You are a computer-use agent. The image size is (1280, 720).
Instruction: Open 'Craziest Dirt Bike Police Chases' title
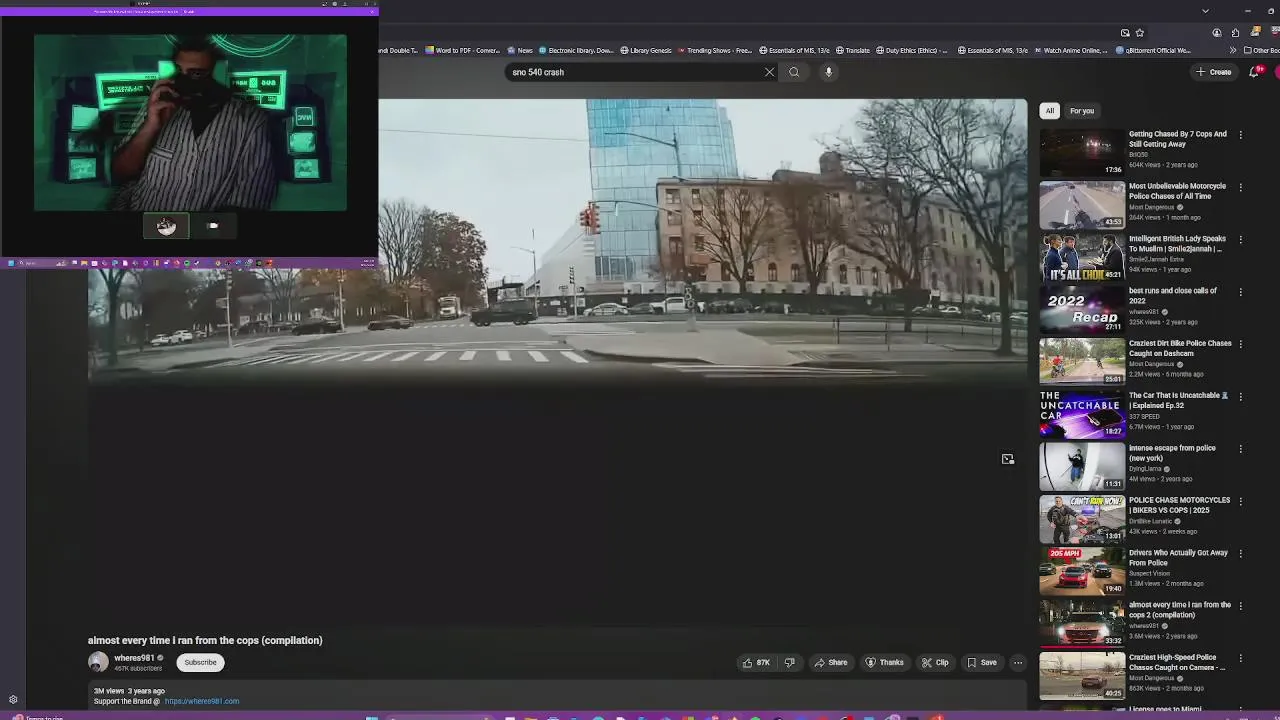(x=1180, y=348)
